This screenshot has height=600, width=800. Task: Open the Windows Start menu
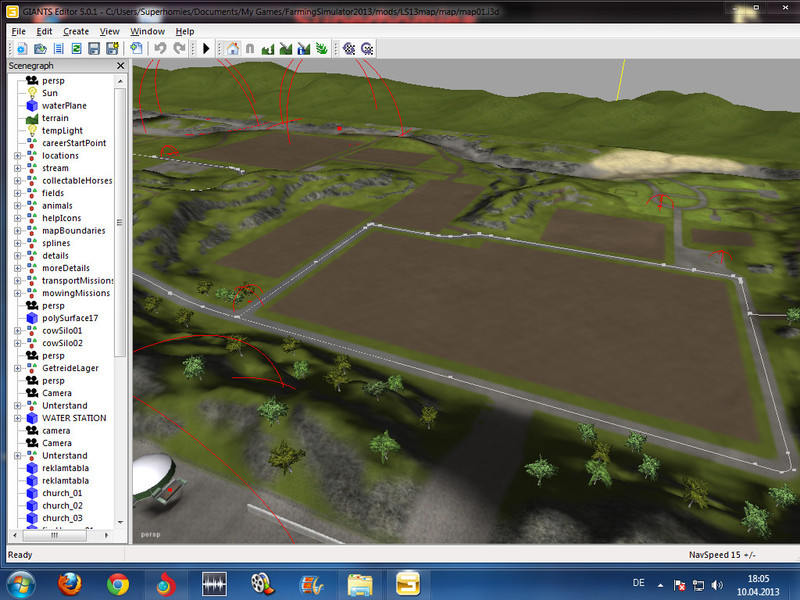click(21, 585)
